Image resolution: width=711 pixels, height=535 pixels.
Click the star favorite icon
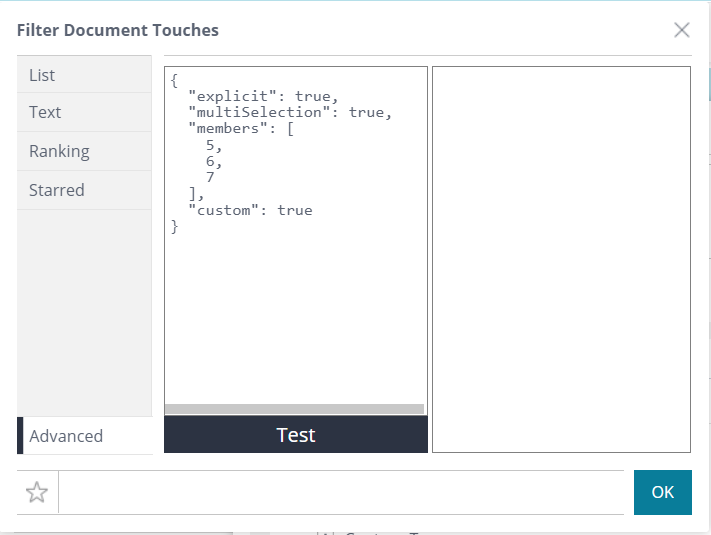(x=37, y=492)
